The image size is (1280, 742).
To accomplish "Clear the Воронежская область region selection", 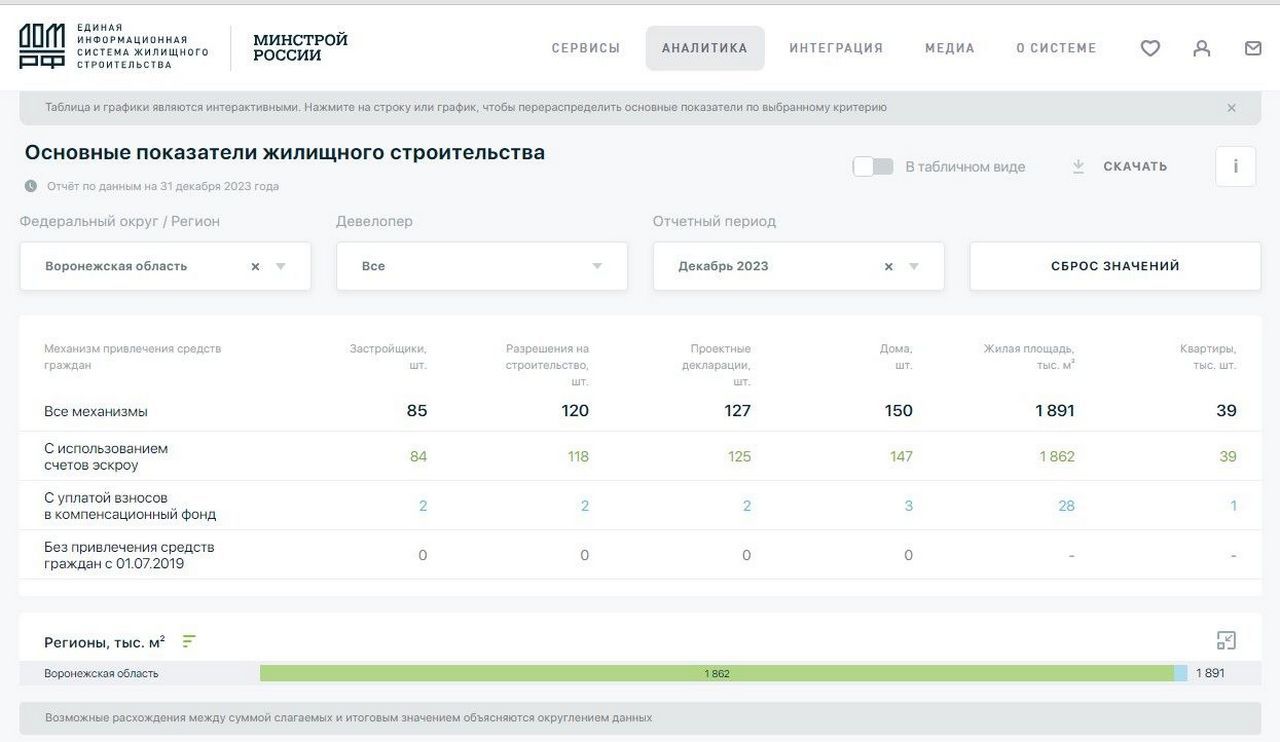I will (x=255, y=267).
